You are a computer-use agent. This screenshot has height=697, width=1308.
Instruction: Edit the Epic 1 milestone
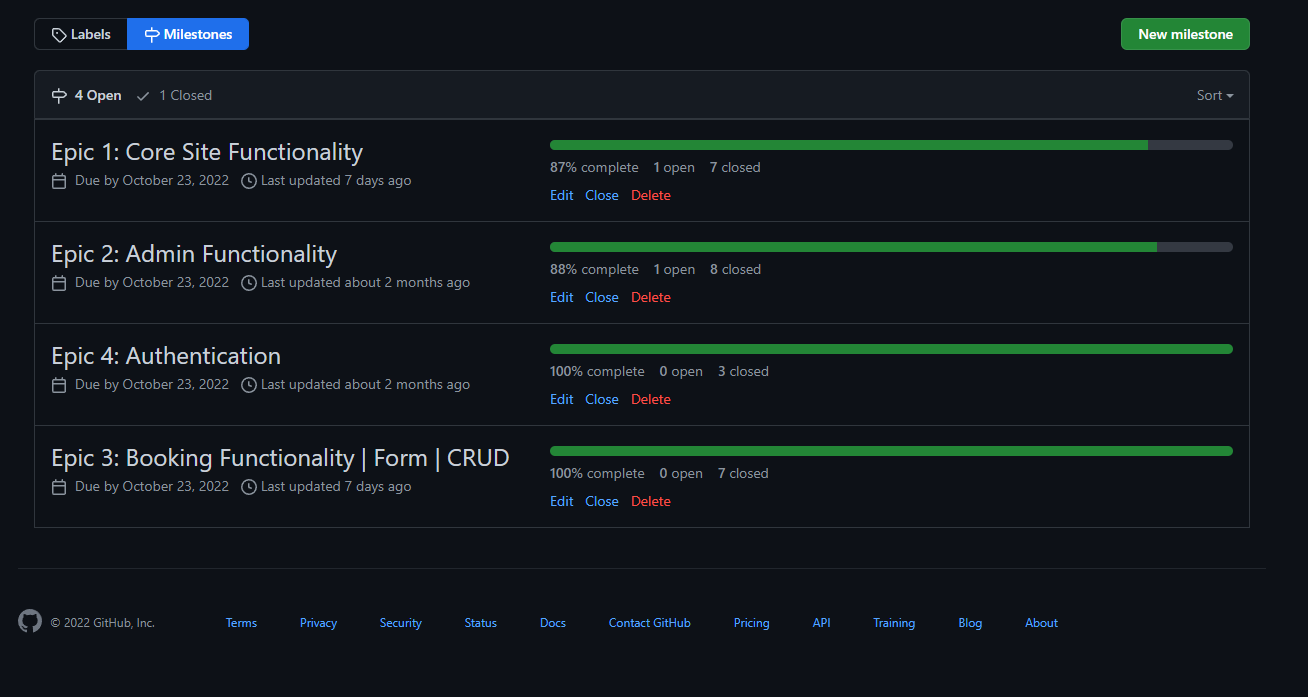(x=561, y=195)
